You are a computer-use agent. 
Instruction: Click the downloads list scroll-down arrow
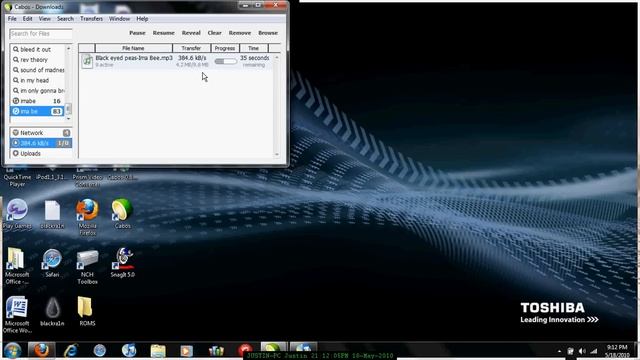pos(277,154)
